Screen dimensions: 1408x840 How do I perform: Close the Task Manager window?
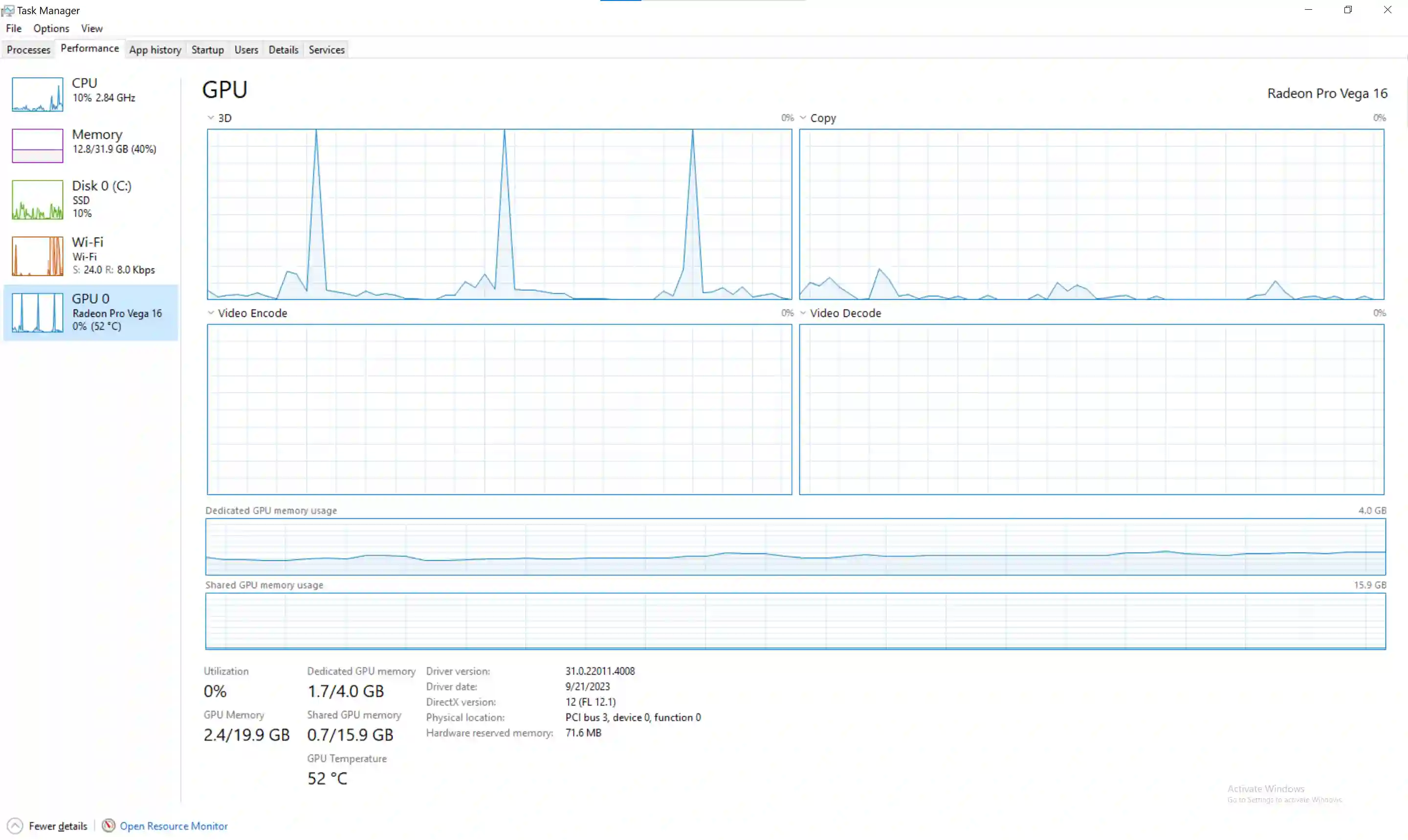point(1387,10)
